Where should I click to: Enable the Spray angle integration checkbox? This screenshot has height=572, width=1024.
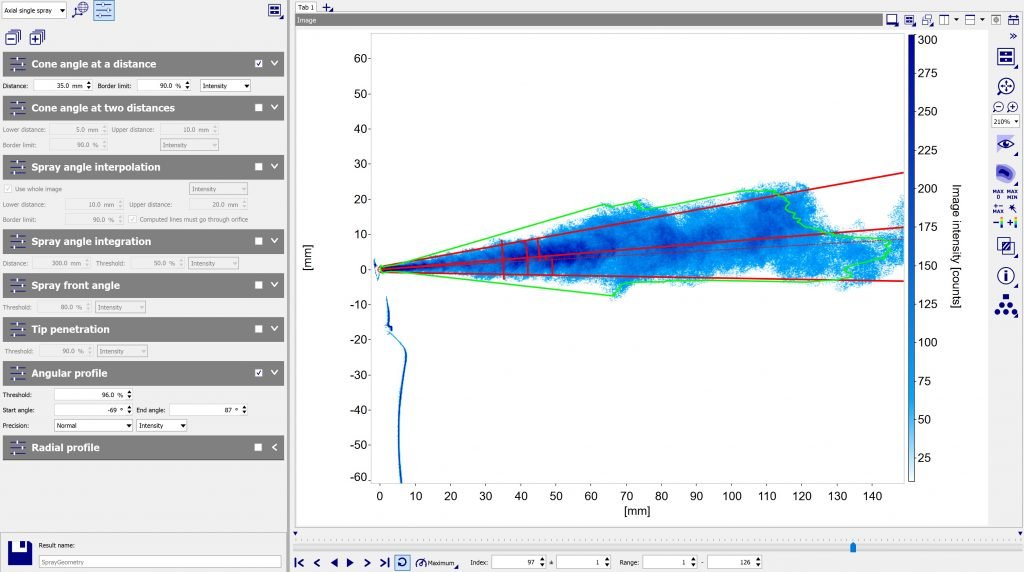click(x=259, y=241)
